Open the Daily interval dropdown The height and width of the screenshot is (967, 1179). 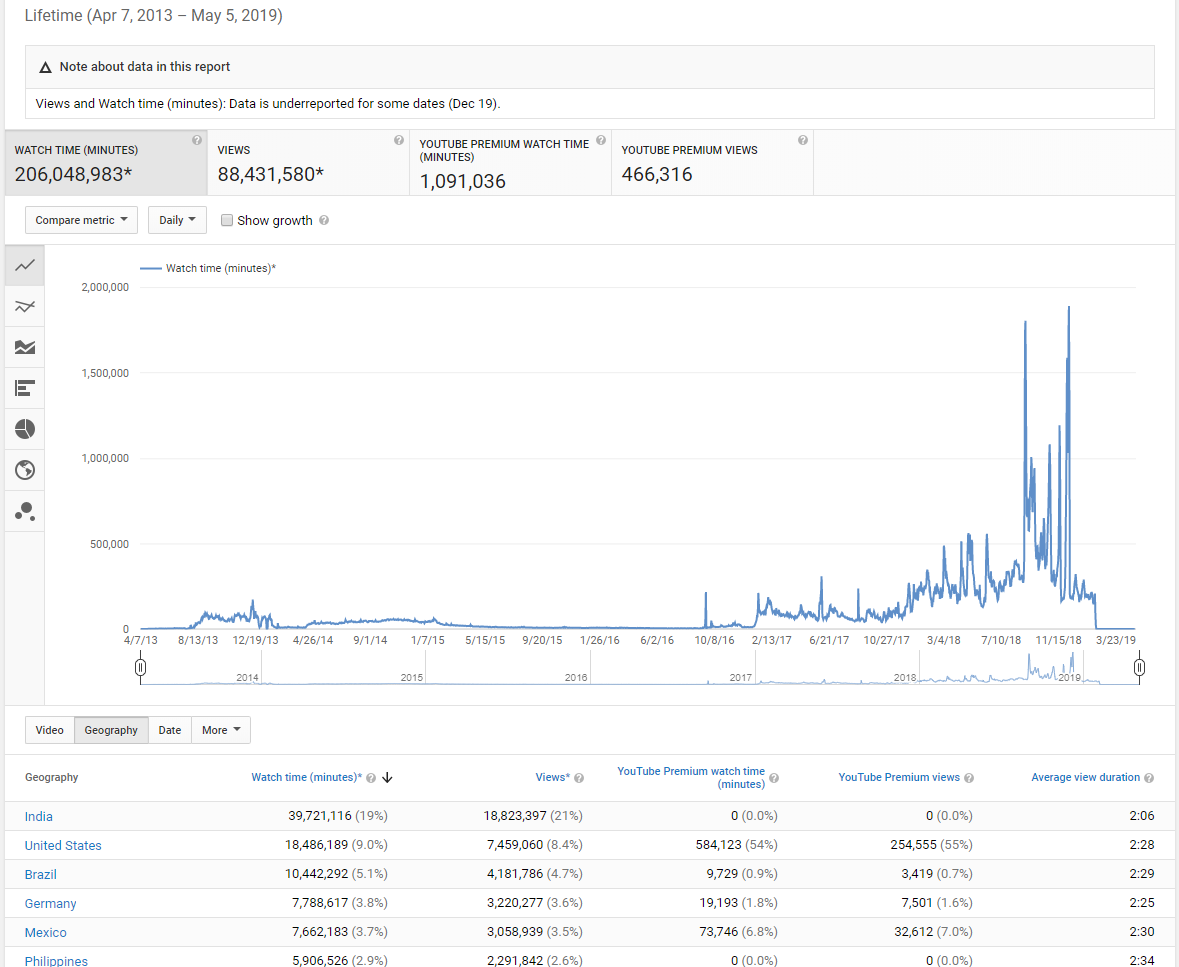point(177,220)
